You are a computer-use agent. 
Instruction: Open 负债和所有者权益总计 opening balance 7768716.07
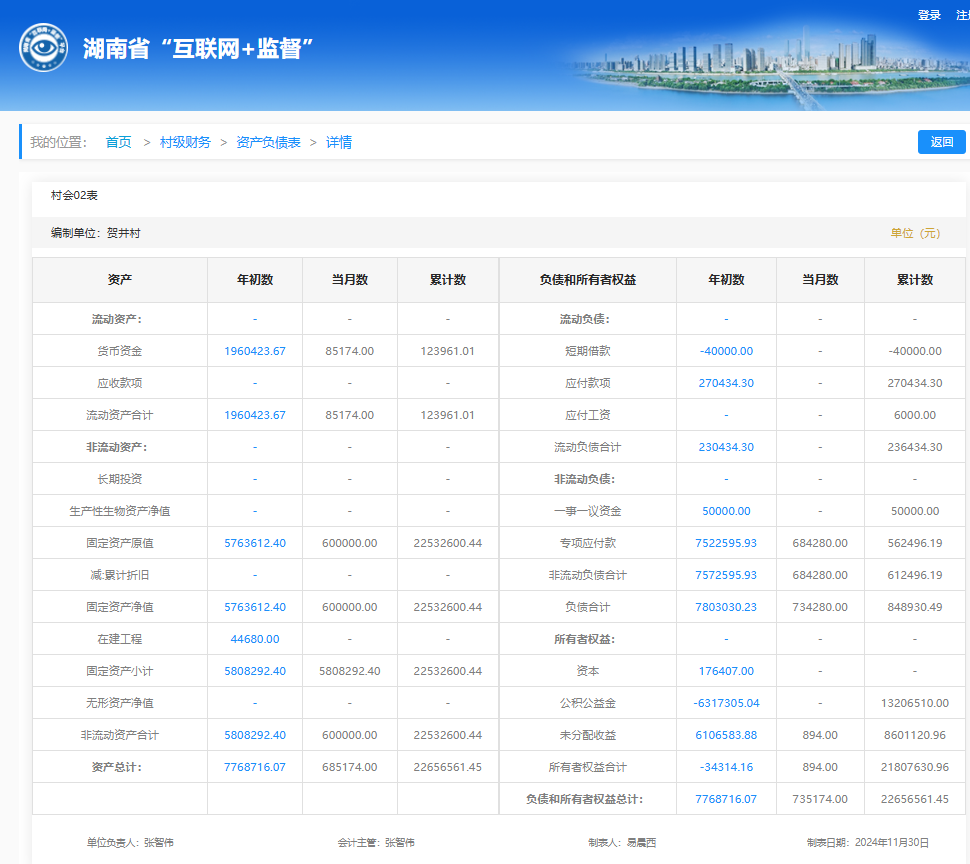(726, 799)
